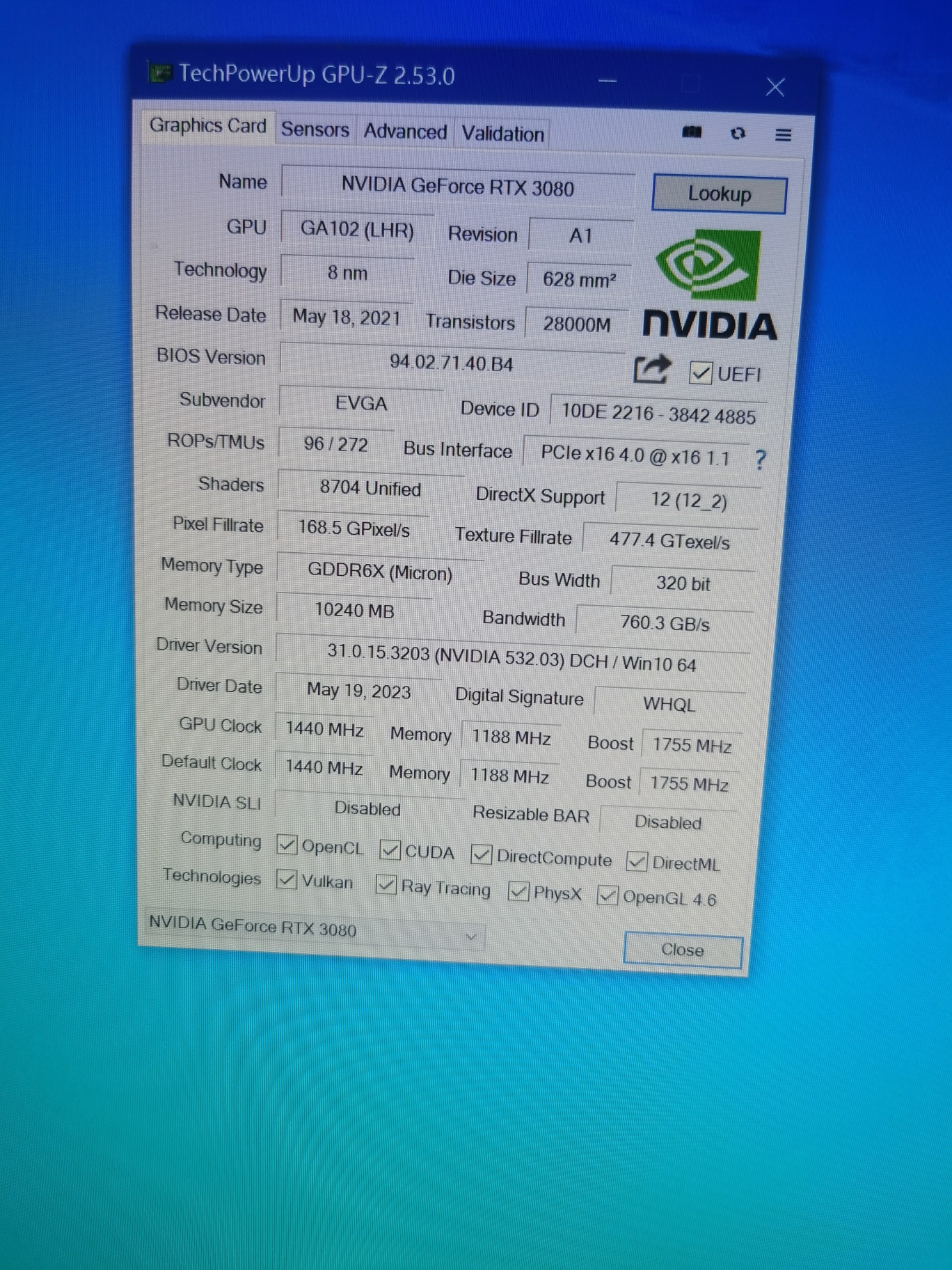Viewport: 952px width, 1270px height.
Task: Click the BIOS export share icon
Action: (x=651, y=370)
